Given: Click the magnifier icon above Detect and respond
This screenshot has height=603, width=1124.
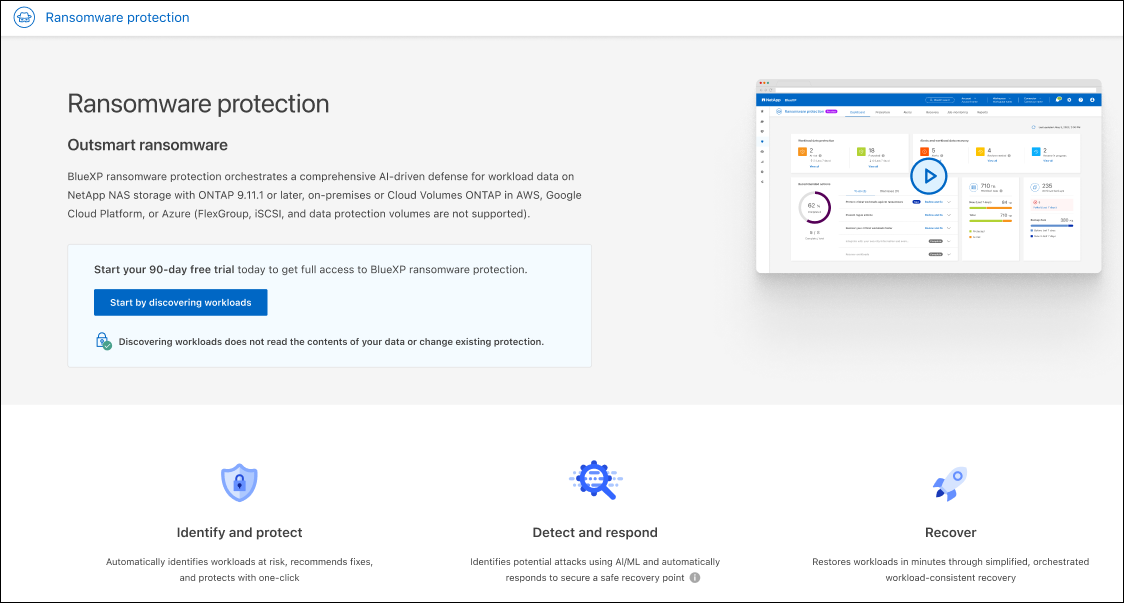Looking at the screenshot, I should [x=595, y=481].
